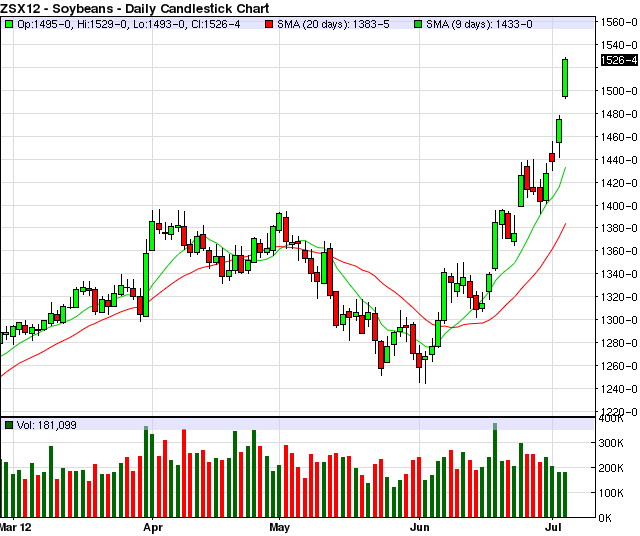Click the 1420-0 price axis label

pos(619,183)
